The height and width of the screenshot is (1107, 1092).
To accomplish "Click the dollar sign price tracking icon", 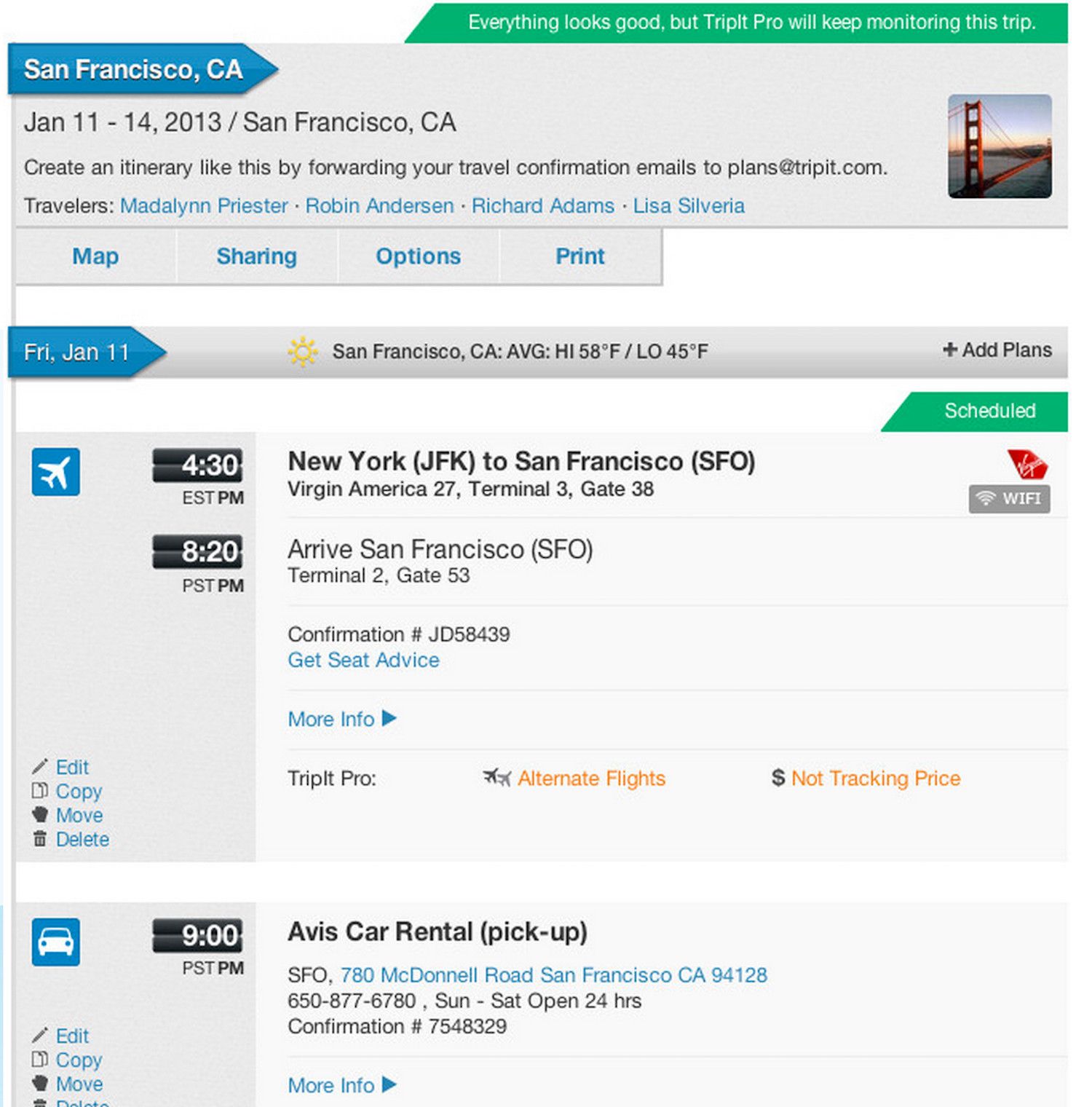I will (x=778, y=778).
